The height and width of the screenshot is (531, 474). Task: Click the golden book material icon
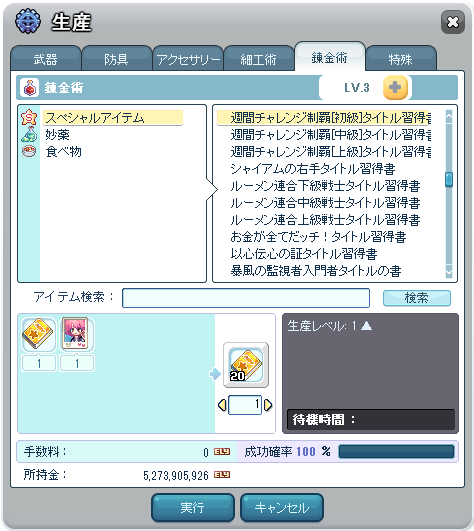pos(39,335)
